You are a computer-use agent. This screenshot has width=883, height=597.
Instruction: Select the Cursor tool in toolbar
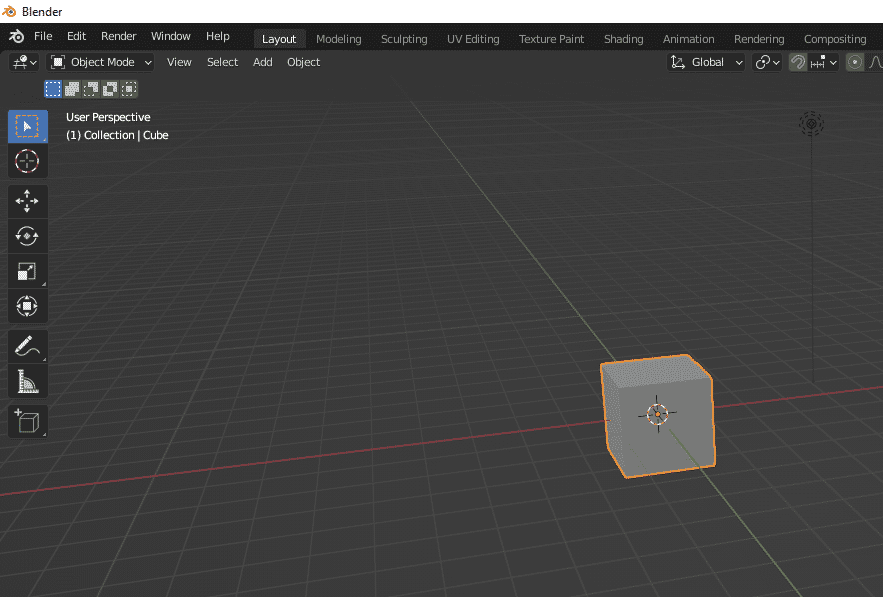pos(27,161)
